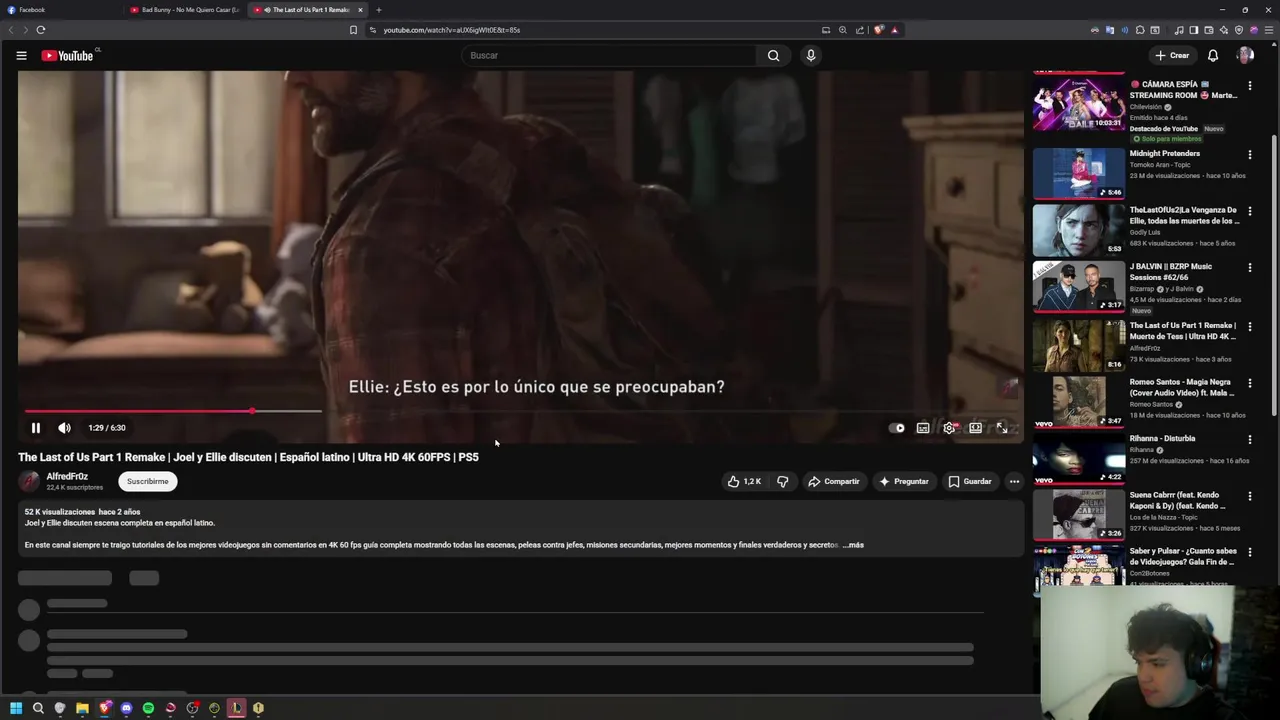This screenshot has width=1280, height=720.
Task: Open options for Romeo Santos video
Action: (x=1249, y=383)
